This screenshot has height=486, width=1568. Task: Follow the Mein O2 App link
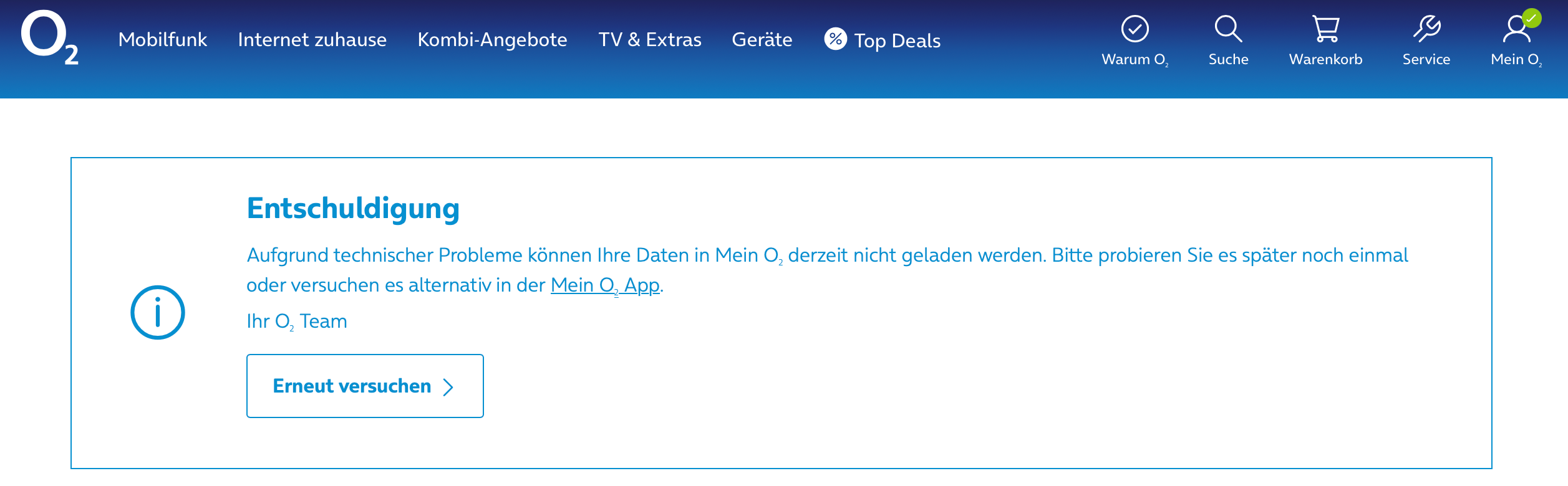(604, 285)
